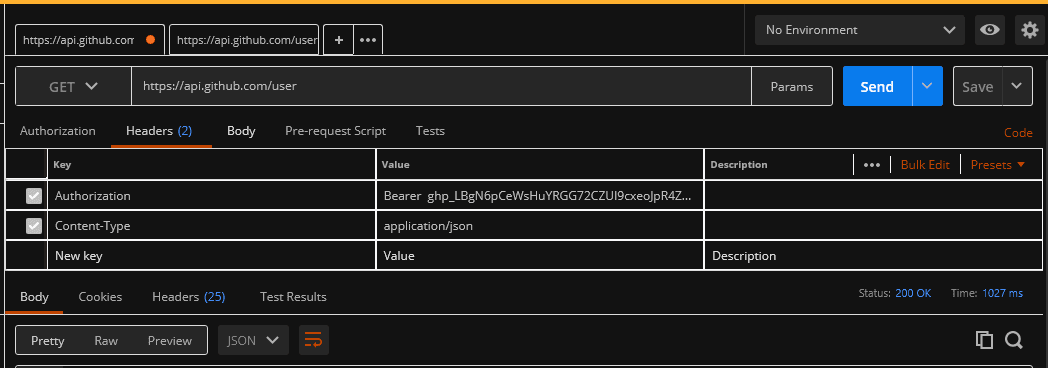Screen dimensions: 1048x368
Task: Open environment quick look eye icon
Action: click(990, 30)
